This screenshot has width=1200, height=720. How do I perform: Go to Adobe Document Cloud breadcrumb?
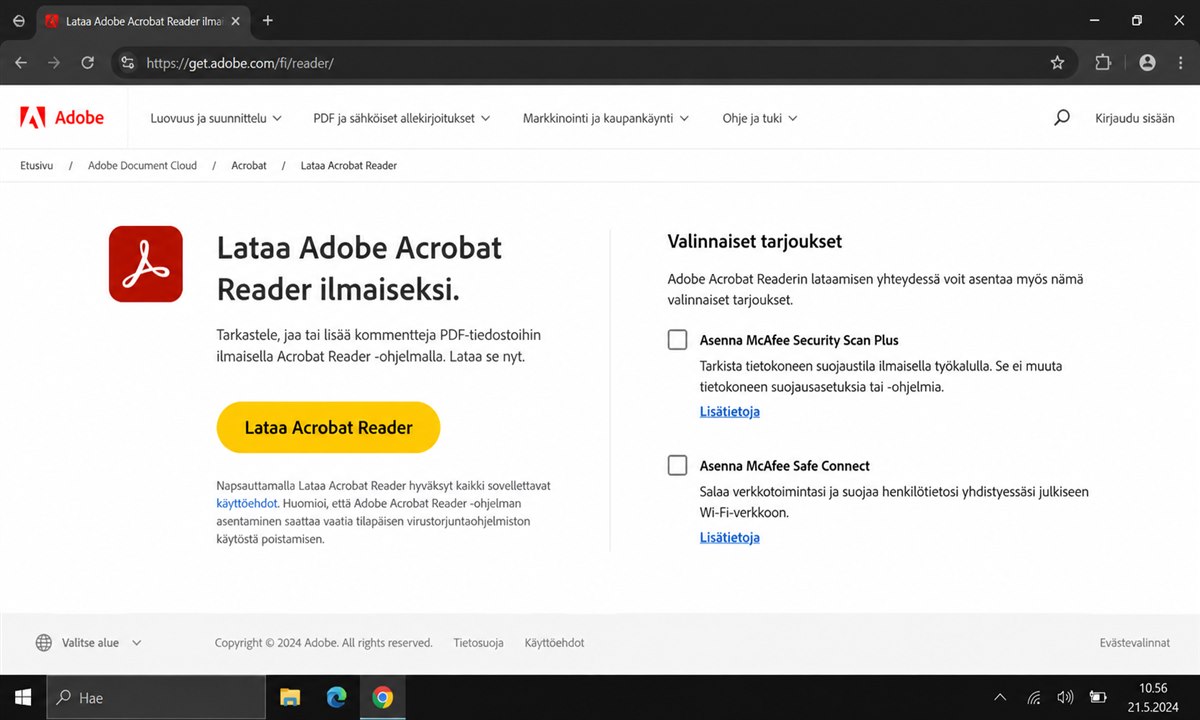click(142, 165)
